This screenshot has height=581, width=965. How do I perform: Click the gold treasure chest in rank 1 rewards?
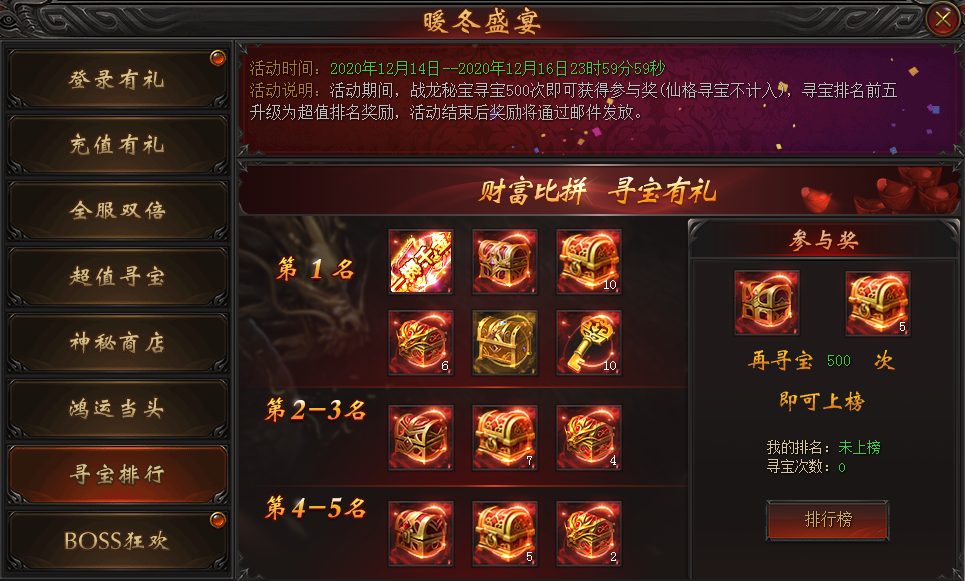tap(505, 342)
